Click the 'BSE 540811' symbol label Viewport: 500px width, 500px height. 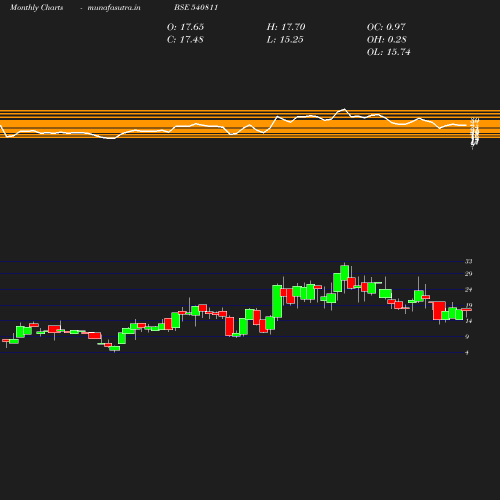(x=196, y=7)
